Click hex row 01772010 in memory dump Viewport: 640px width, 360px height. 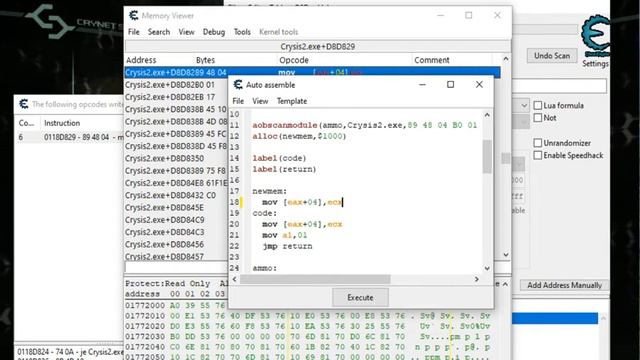(307, 316)
